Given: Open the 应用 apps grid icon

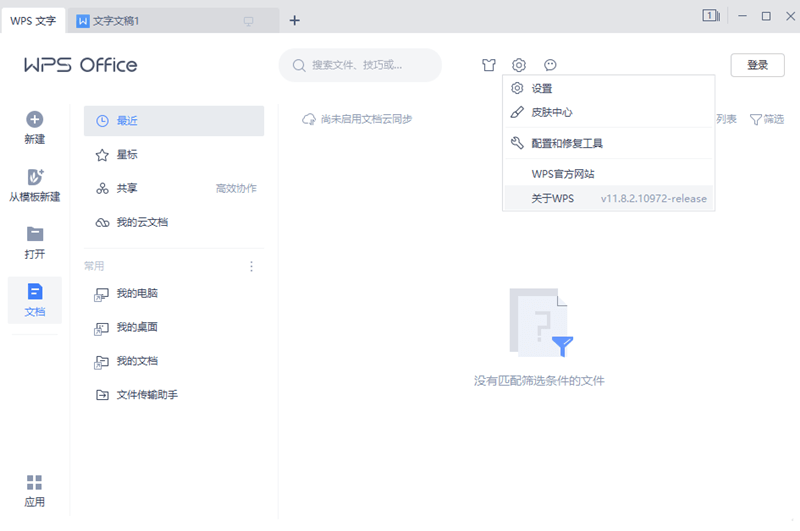Looking at the screenshot, I should (x=34, y=484).
